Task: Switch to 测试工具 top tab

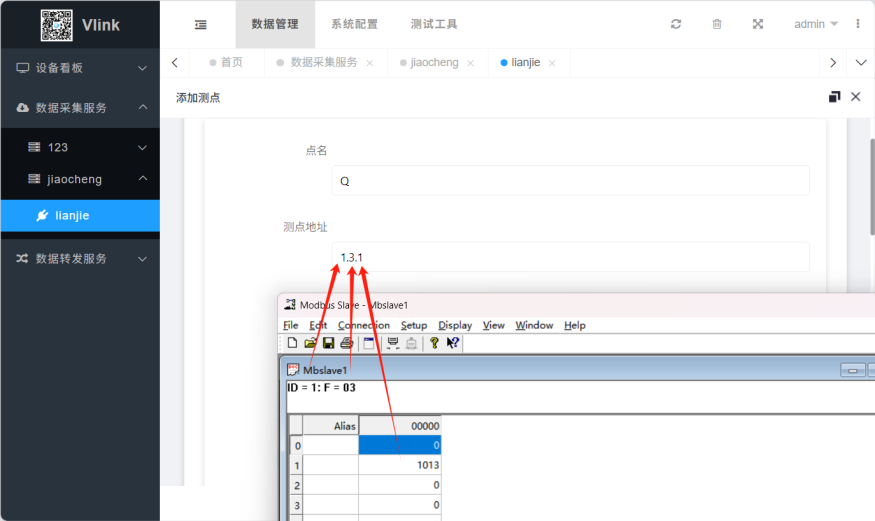Action: (x=434, y=24)
